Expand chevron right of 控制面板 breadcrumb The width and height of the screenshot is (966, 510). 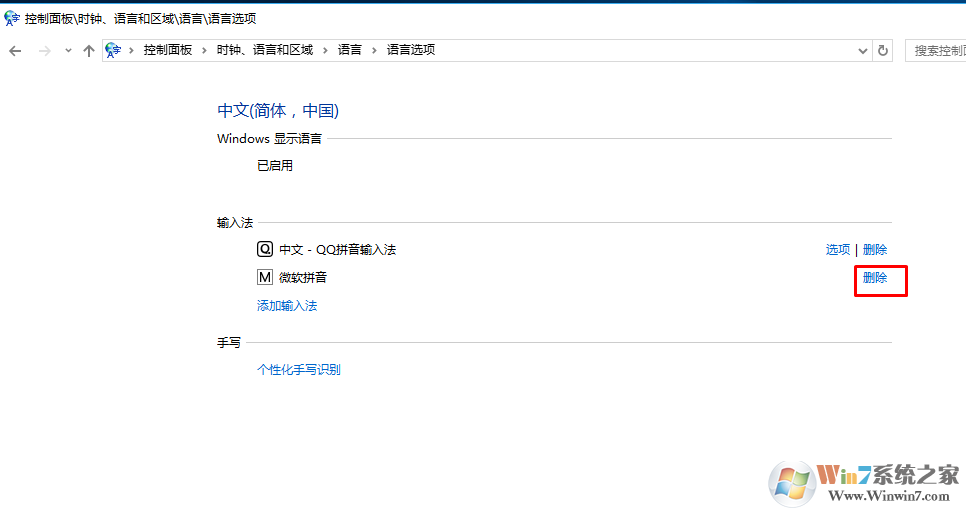click(204, 50)
